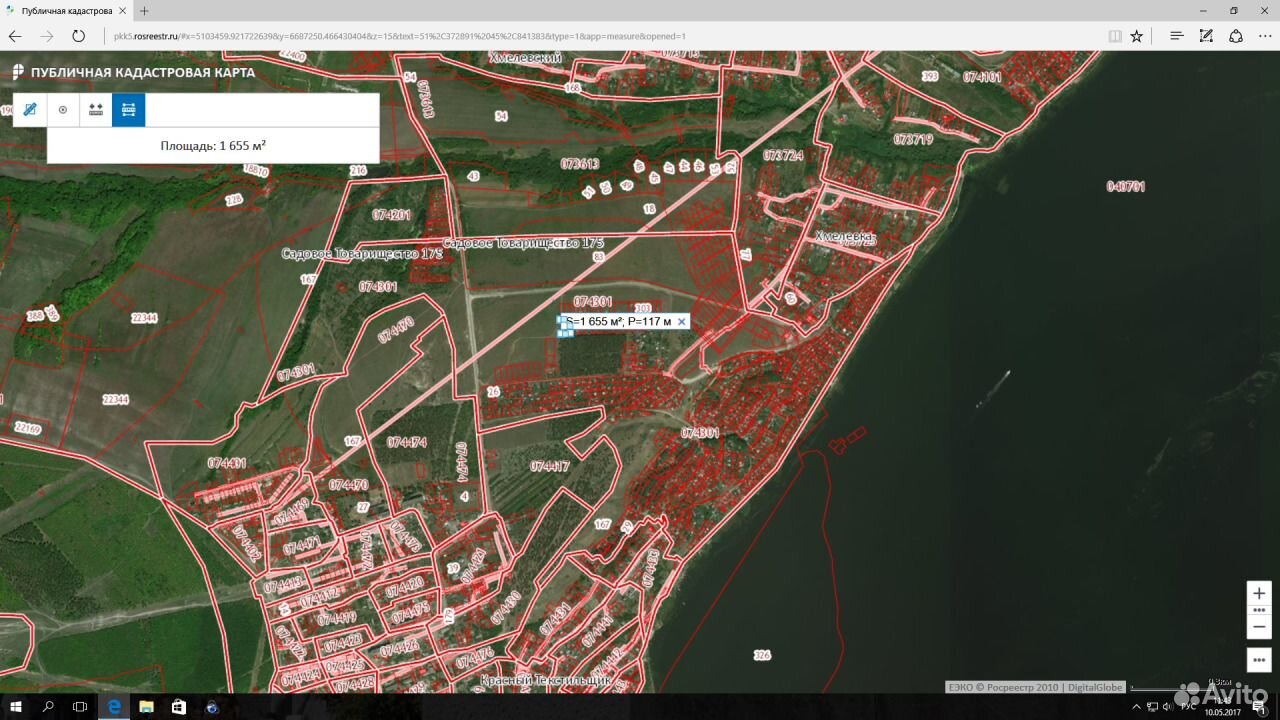The image size is (1280, 720).
Task: Select the pencil measurement tool icon
Action: coord(30,110)
